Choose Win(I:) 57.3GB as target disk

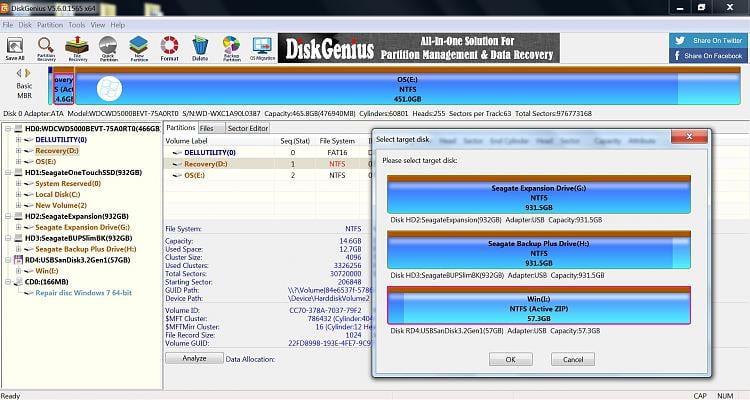pos(539,305)
